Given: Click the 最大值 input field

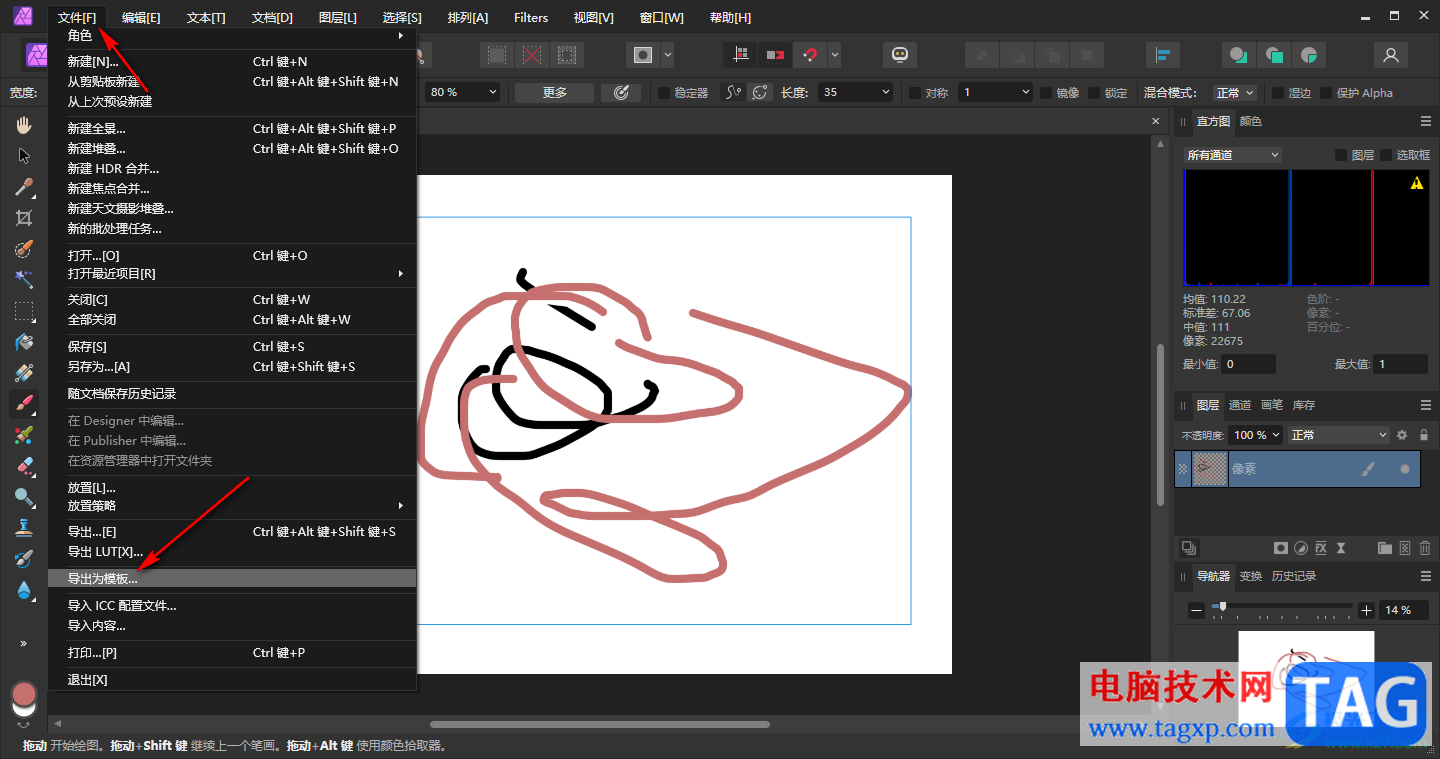Looking at the screenshot, I should pyautogui.click(x=1400, y=365).
